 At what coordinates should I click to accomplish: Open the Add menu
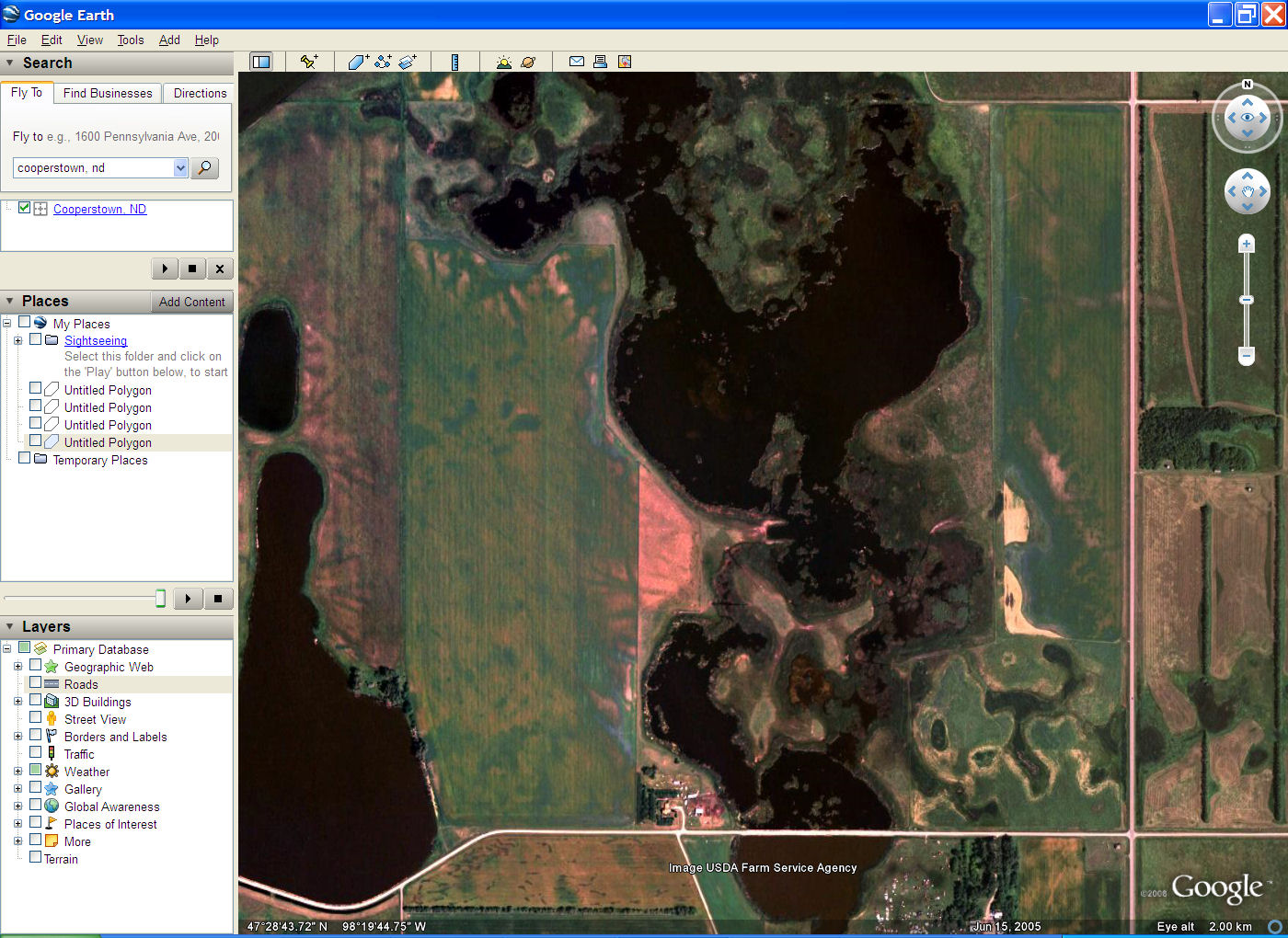tap(169, 40)
